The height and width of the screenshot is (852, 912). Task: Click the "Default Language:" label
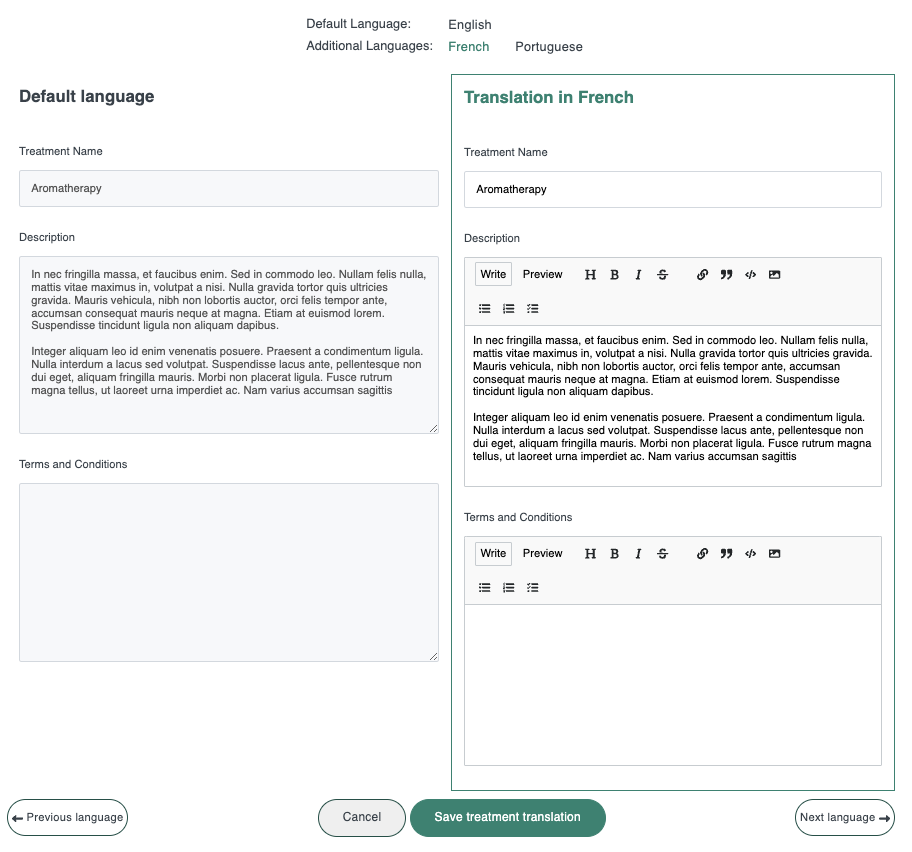[x=358, y=24]
